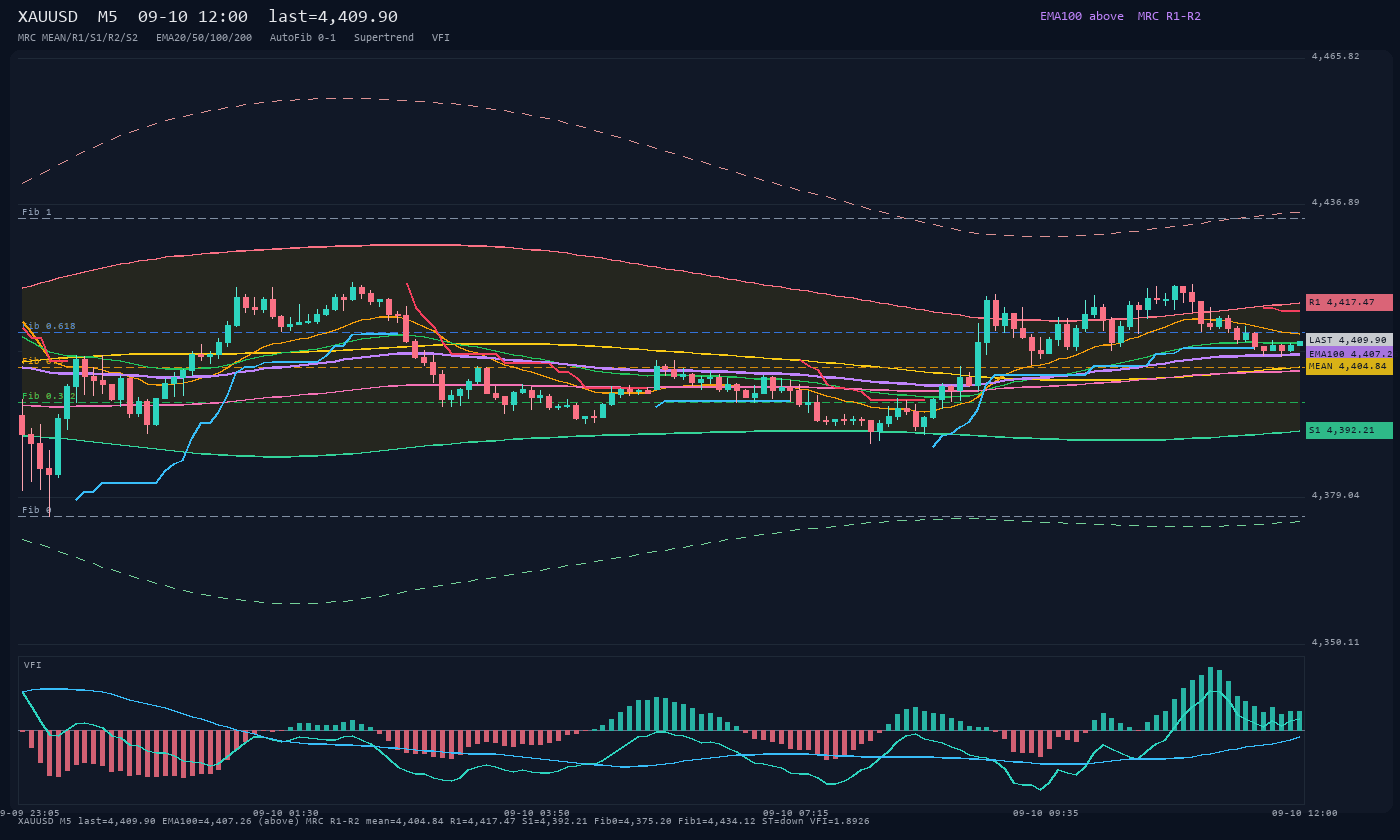The image size is (1400, 840).
Task: Select the yellow "MEAN 4,404.84" price tag
Action: (x=1349, y=367)
